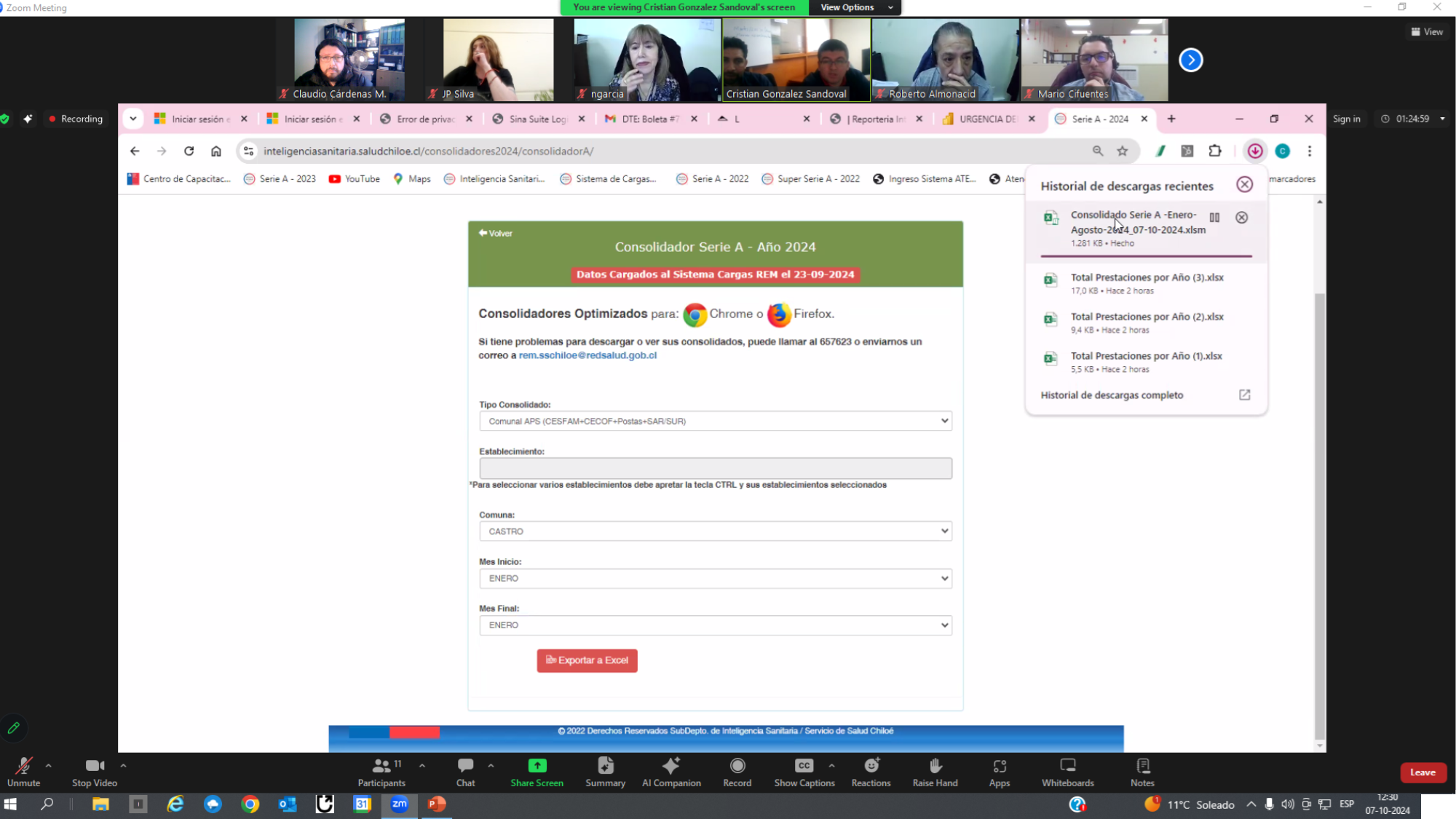Open Google Chrome from taskbar
1456x819 pixels.
click(250, 804)
